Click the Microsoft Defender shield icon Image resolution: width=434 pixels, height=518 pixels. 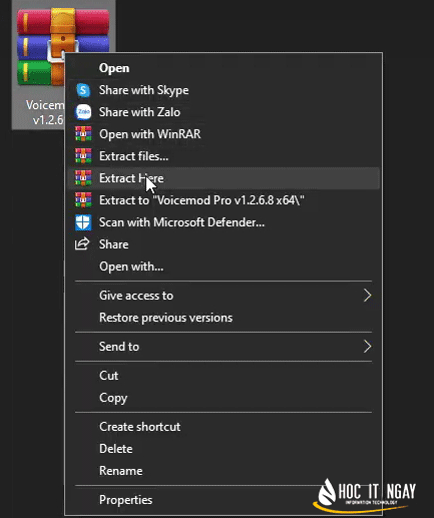[x=83, y=222]
